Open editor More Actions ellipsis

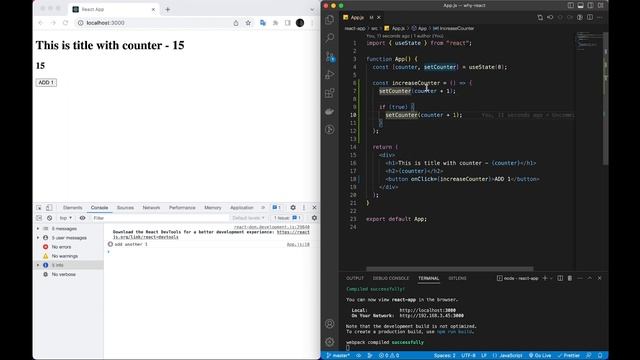pos(600,18)
